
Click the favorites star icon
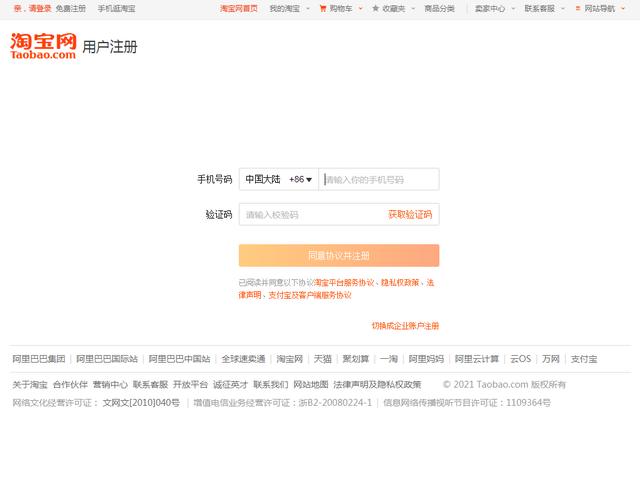click(376, 8)
